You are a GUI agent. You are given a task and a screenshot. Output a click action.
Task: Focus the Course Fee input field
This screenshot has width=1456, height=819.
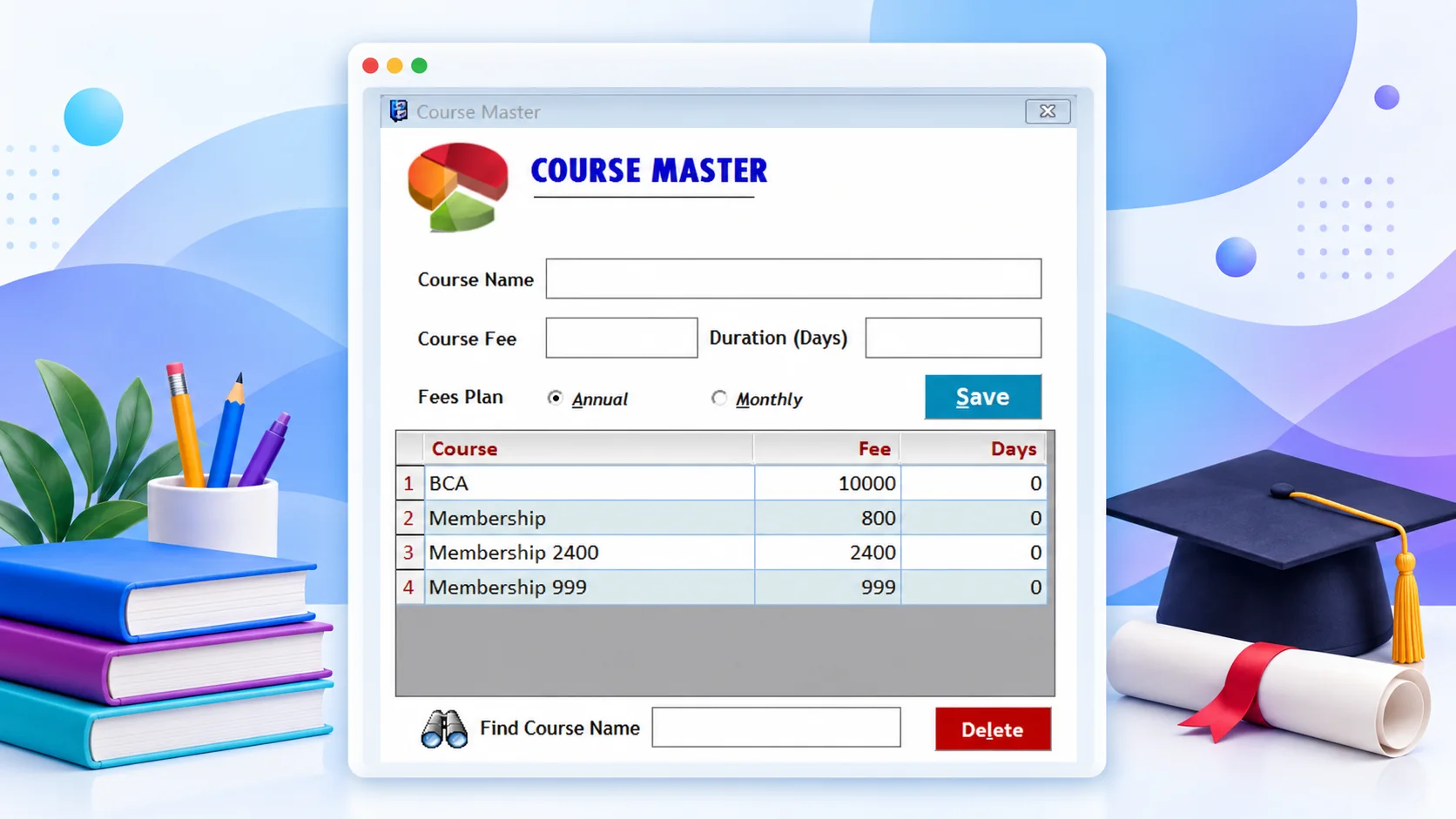click(x=622, y=338)
